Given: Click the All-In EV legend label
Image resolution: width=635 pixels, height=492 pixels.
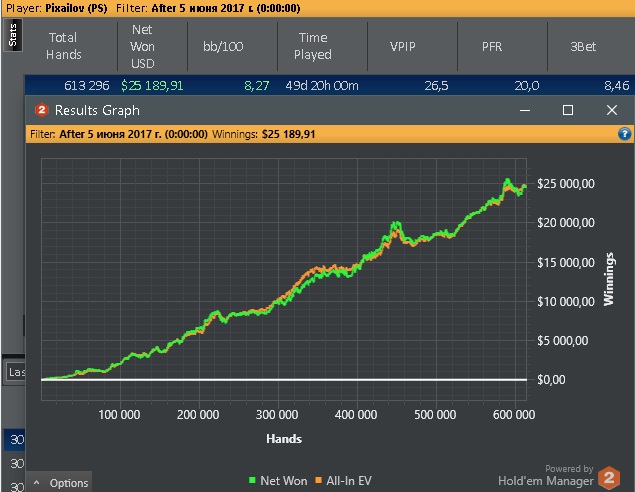Looking at the screenshot, I should [x=349, y=481].
